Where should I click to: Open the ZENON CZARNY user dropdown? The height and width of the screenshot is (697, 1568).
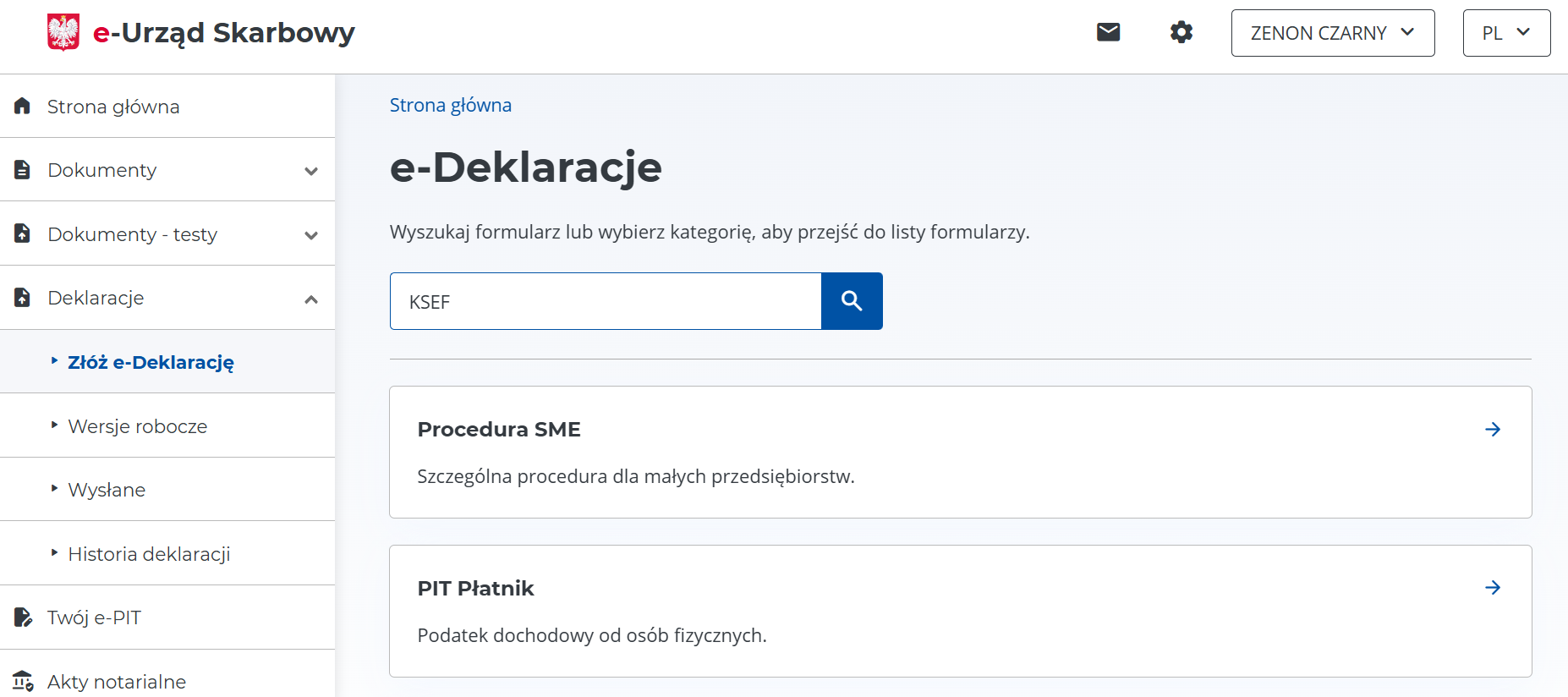(x=1332, y=33)
